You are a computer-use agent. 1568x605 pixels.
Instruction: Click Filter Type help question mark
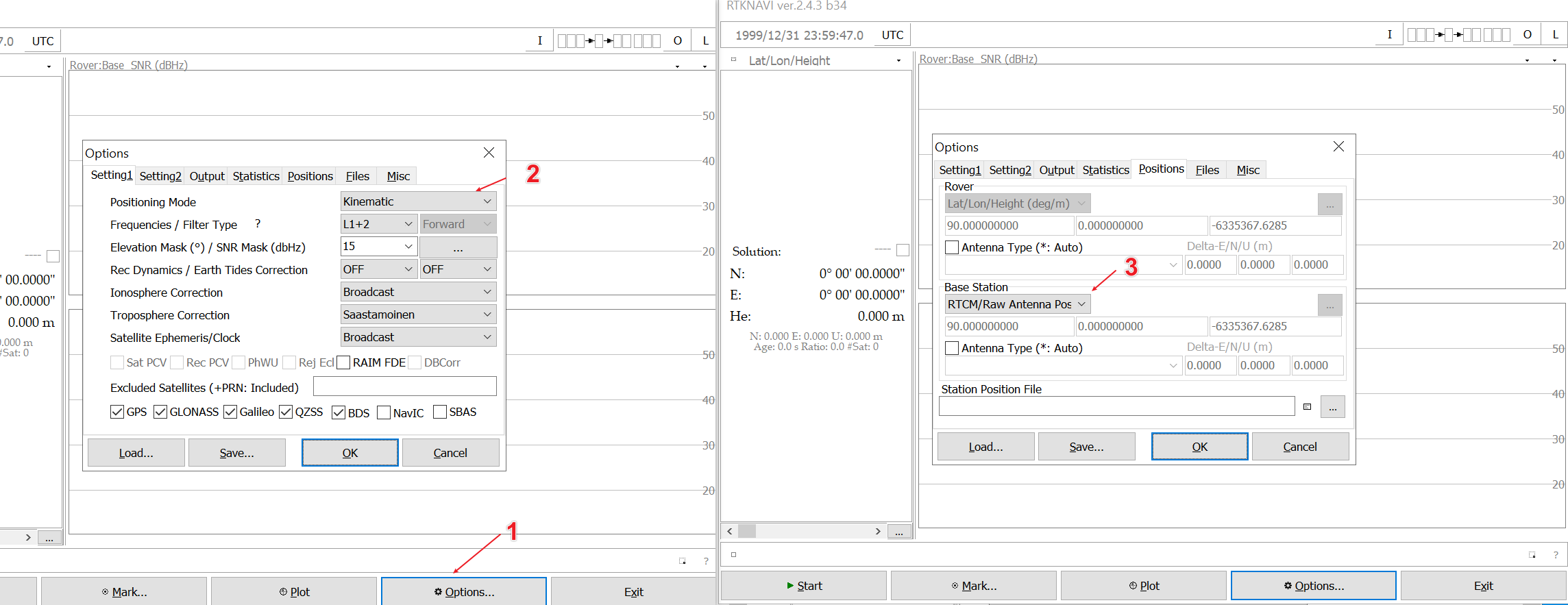258,223
